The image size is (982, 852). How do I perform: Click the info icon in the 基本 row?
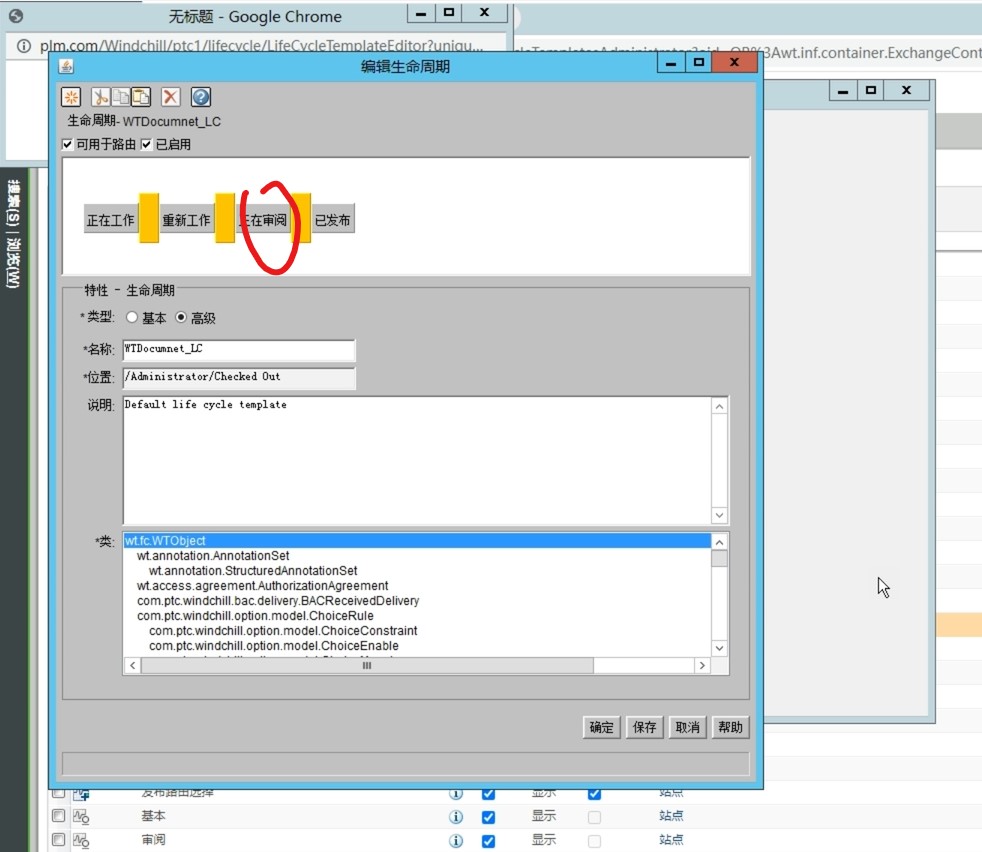(457, 816)
